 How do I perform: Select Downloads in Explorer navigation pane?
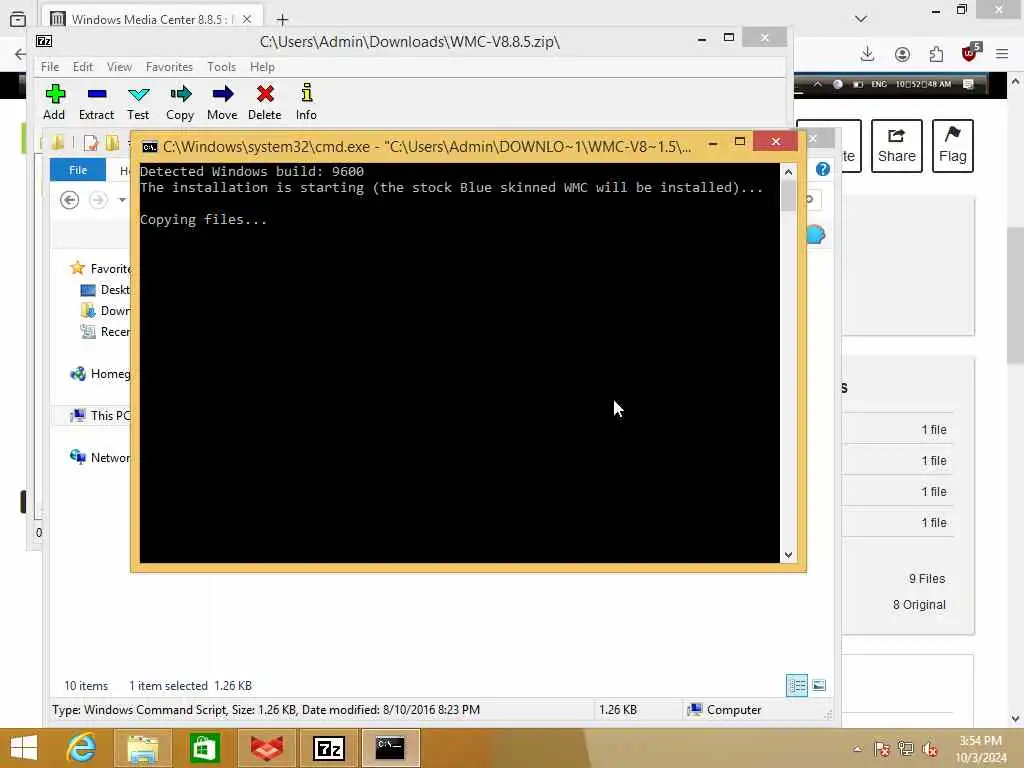tap(105, 311)
